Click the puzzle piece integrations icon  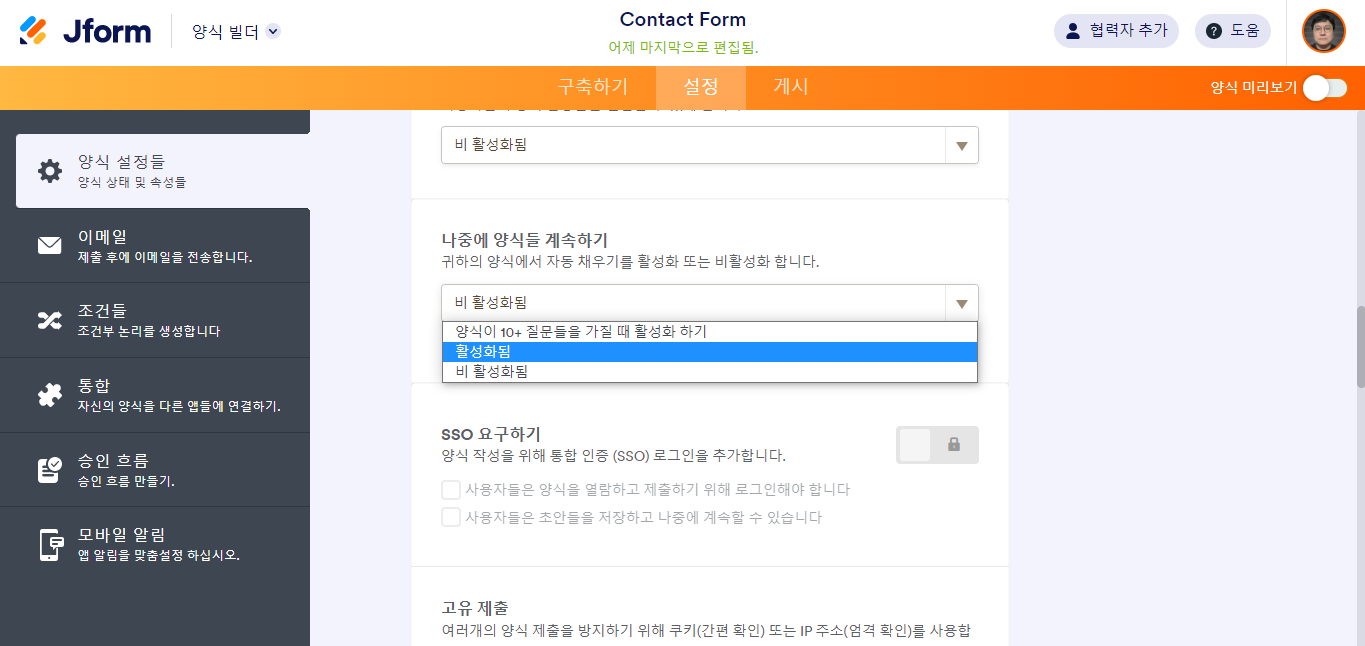(x=49, y=395)
